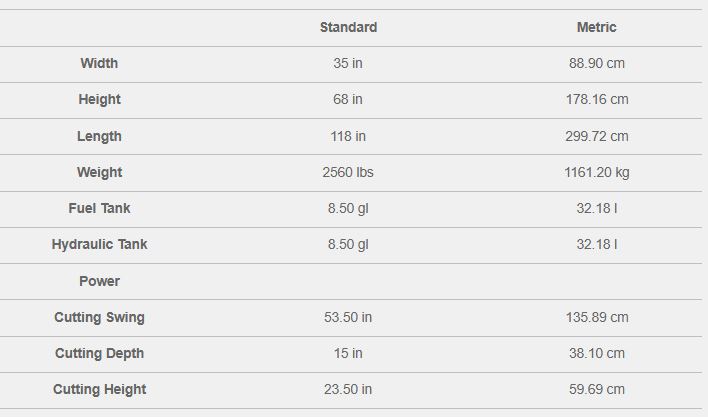The image size is (708, 417).
Task: Click the Metric column header
Action: click(x=597, y=27)
